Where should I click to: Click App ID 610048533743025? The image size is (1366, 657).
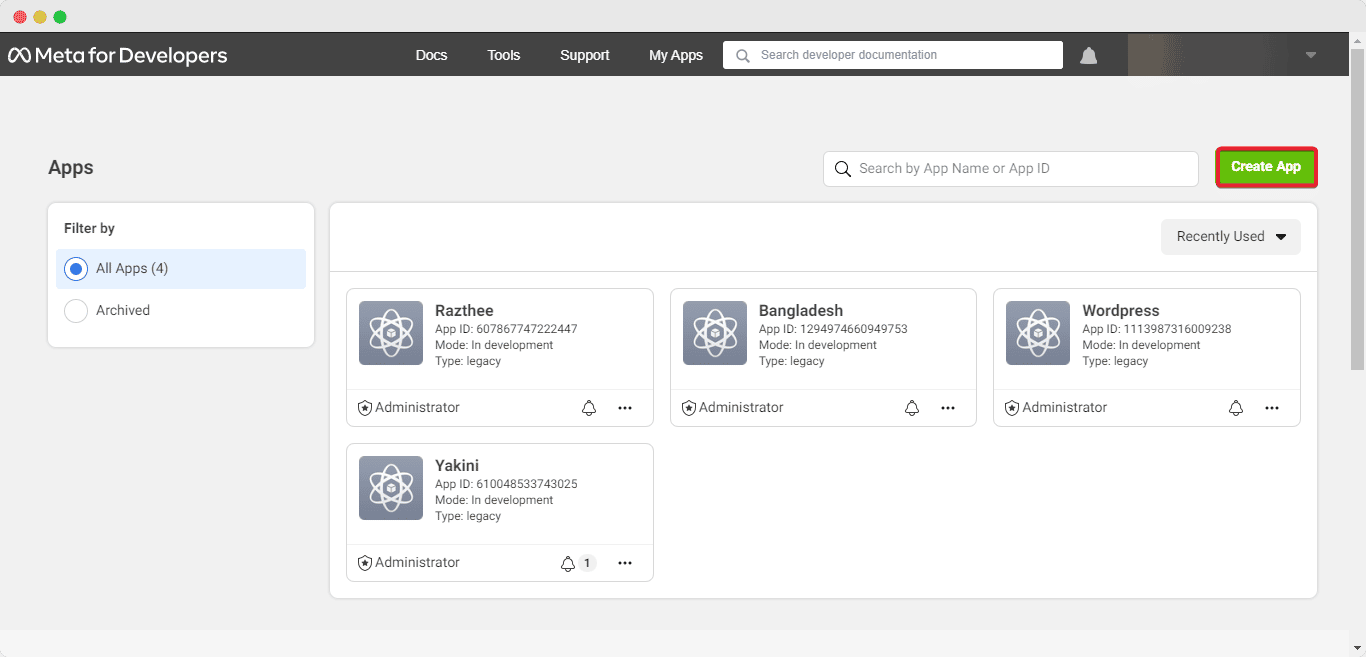[x=506, y=484]
